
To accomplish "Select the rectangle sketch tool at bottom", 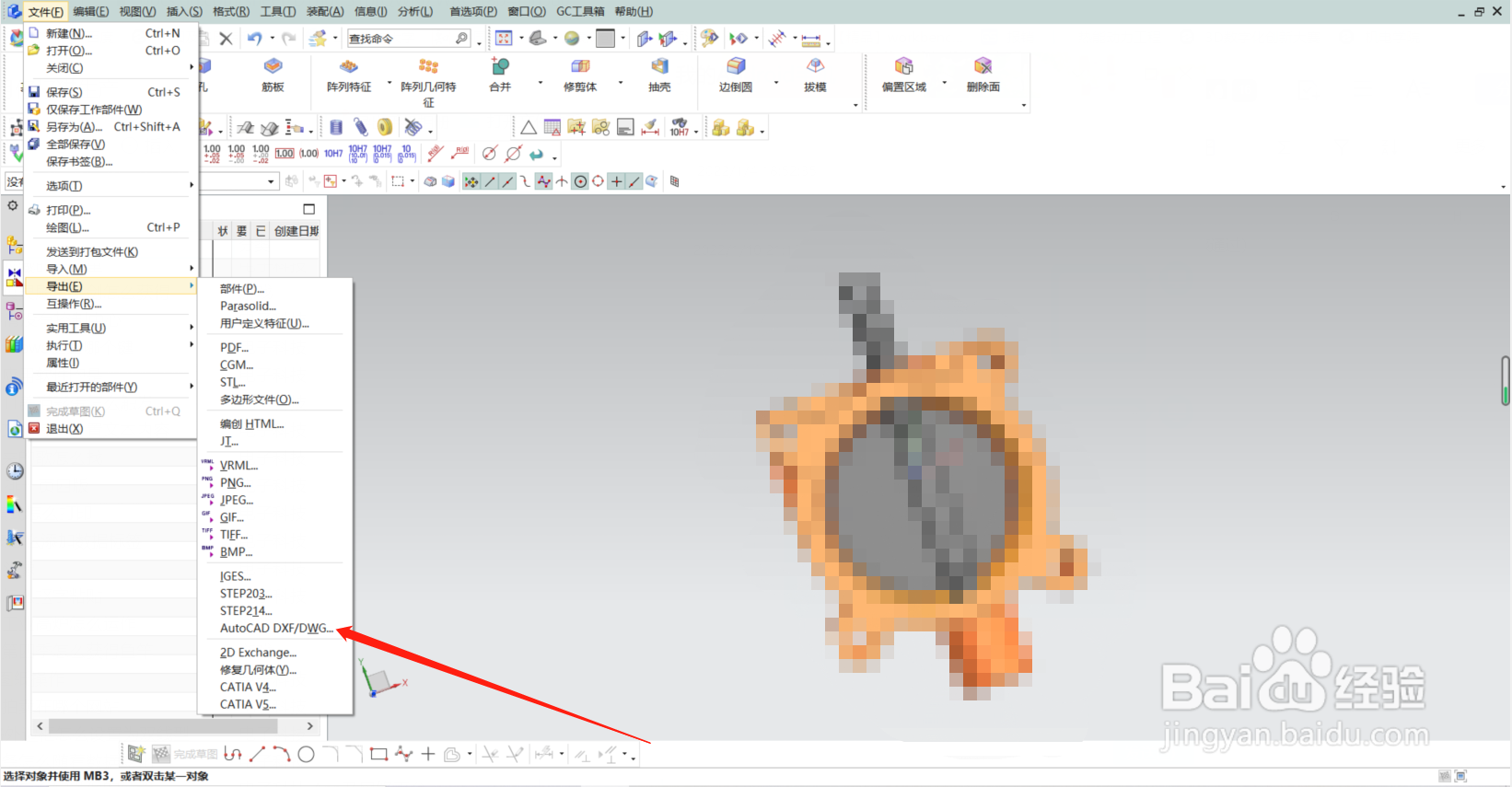I will point(378,755).
